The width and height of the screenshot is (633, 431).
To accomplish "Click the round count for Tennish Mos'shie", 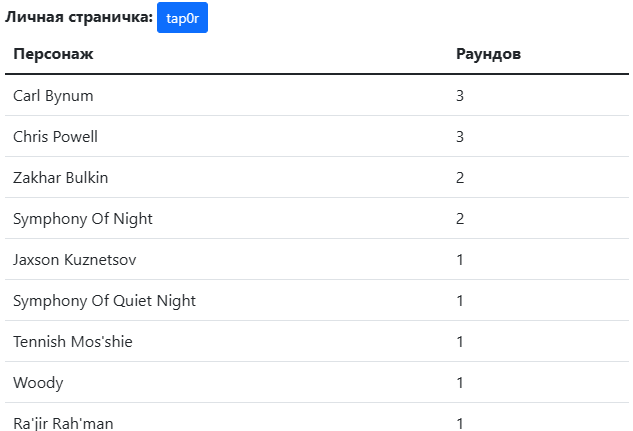I will coord(460,342).
